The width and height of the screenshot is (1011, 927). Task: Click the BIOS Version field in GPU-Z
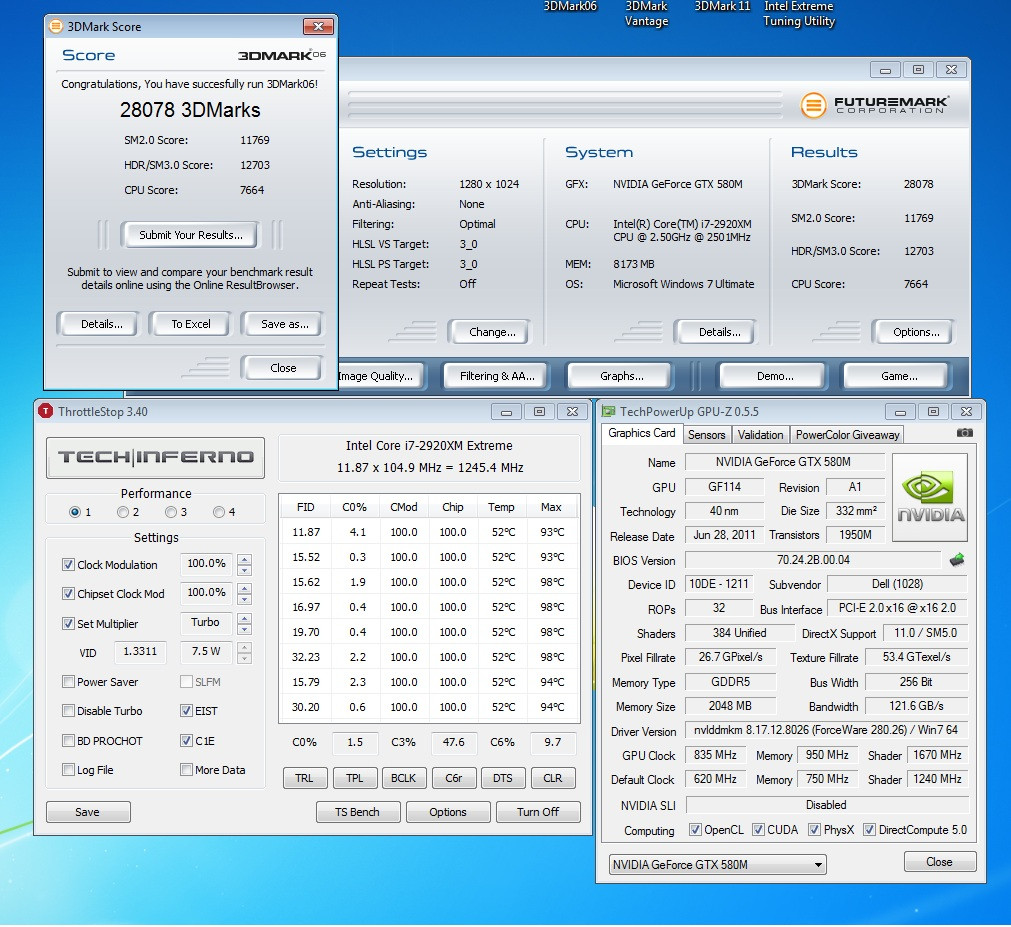point(812,560)
